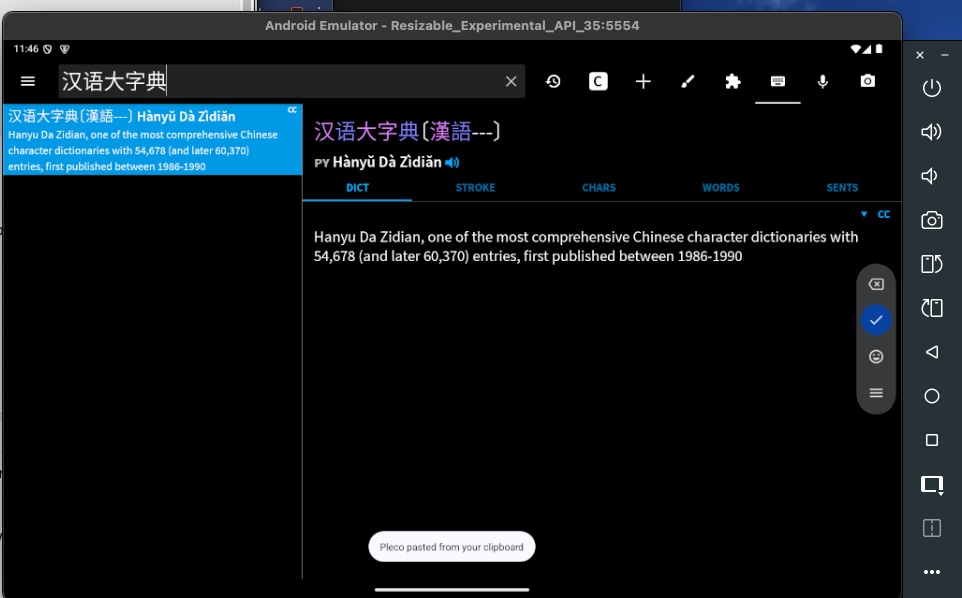This screenshot has width=962, height=598.
Task: Select the 汉语大字典 search result
Action: (x=152, y=140)
